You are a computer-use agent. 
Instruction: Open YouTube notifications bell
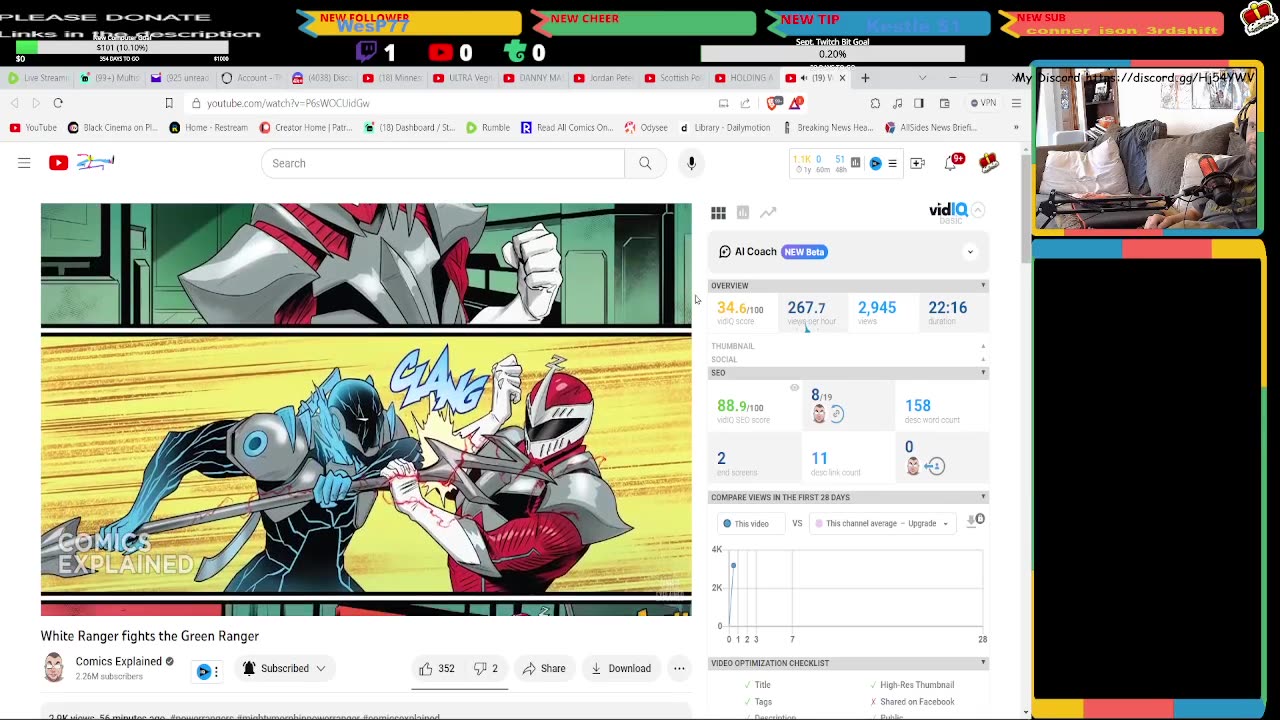coord(951,163)
